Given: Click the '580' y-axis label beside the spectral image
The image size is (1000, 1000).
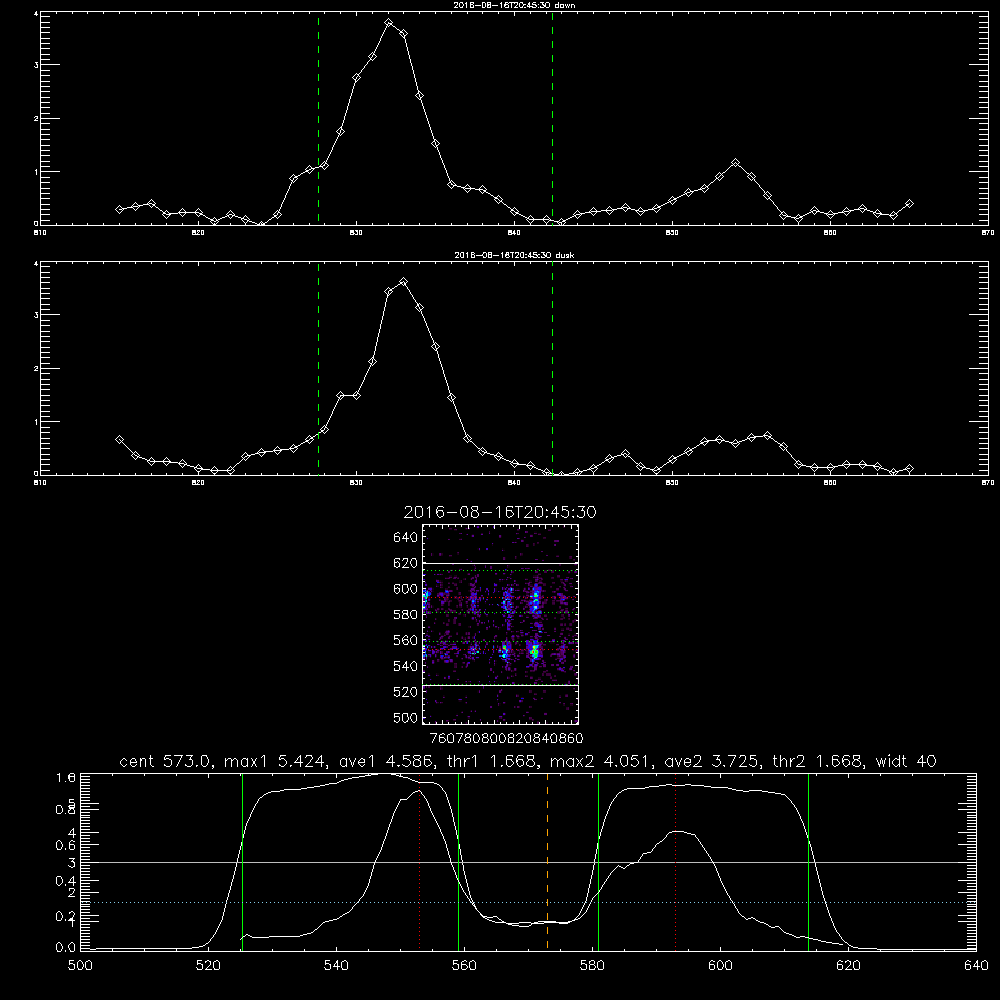Looking at the screenshot, I should [406, 614].
